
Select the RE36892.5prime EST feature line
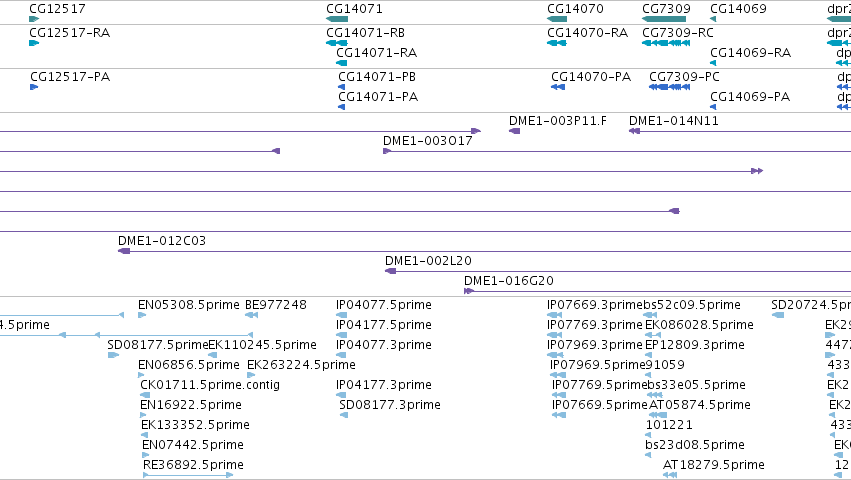coord(188,475)
